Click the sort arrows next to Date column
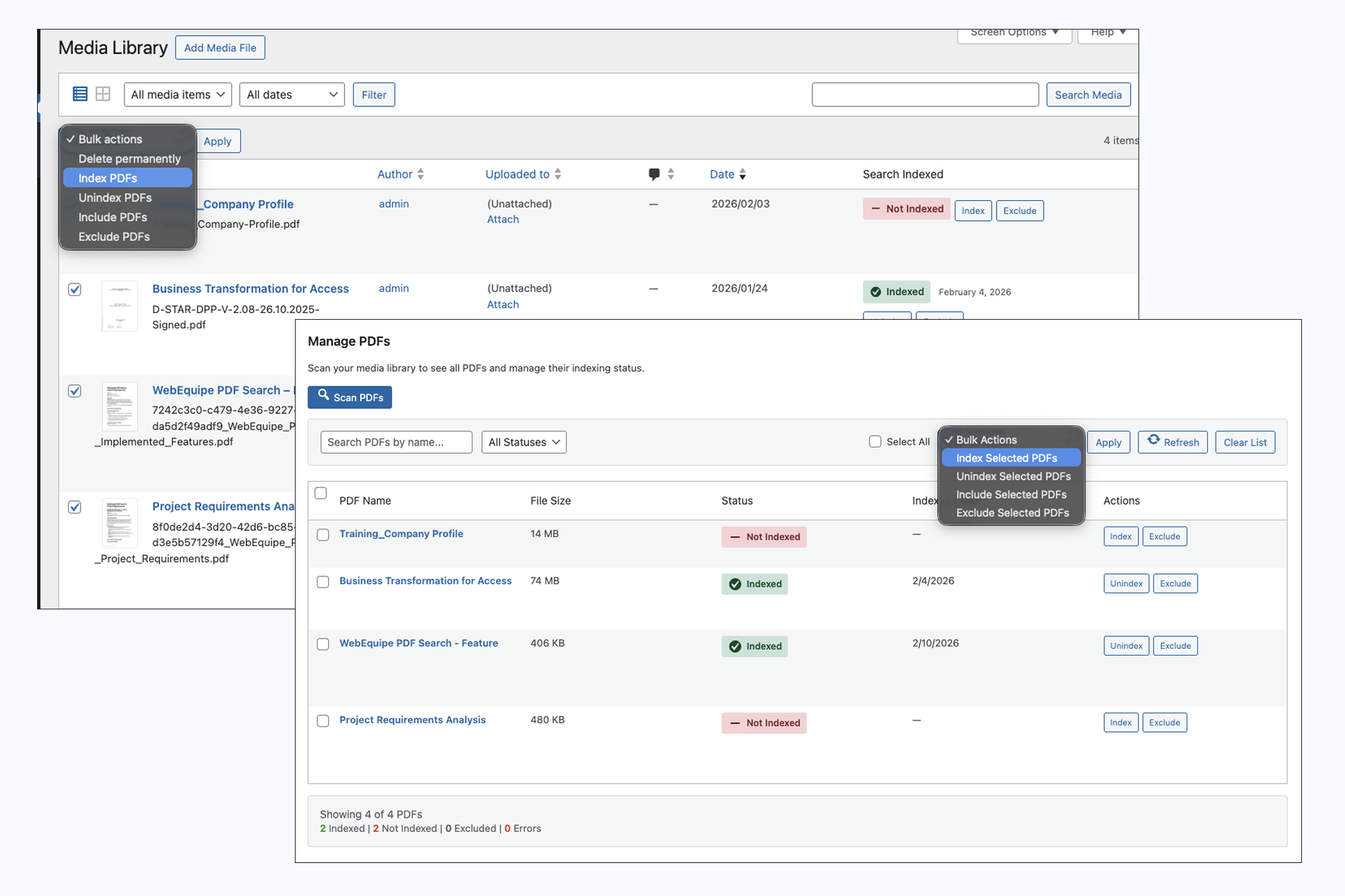The image size is (1345, 896). click(743, 174)
